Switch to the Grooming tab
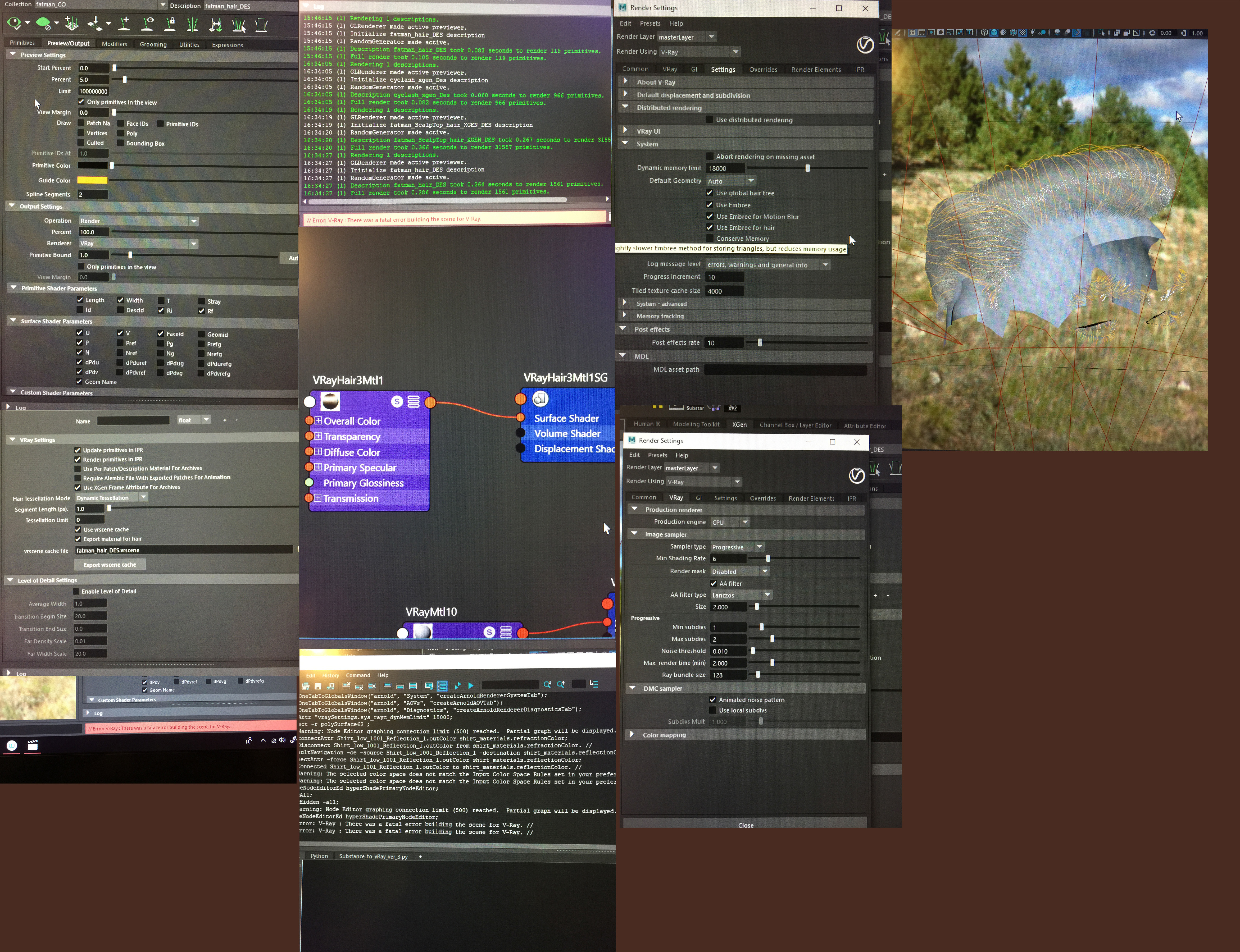Image resolution: width=1240 pixels, height=952 pixels. coord(153,44)
